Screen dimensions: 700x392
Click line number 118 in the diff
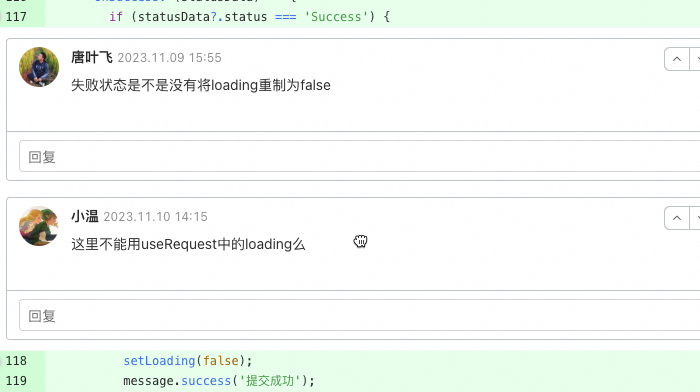(x=17, y=361)
